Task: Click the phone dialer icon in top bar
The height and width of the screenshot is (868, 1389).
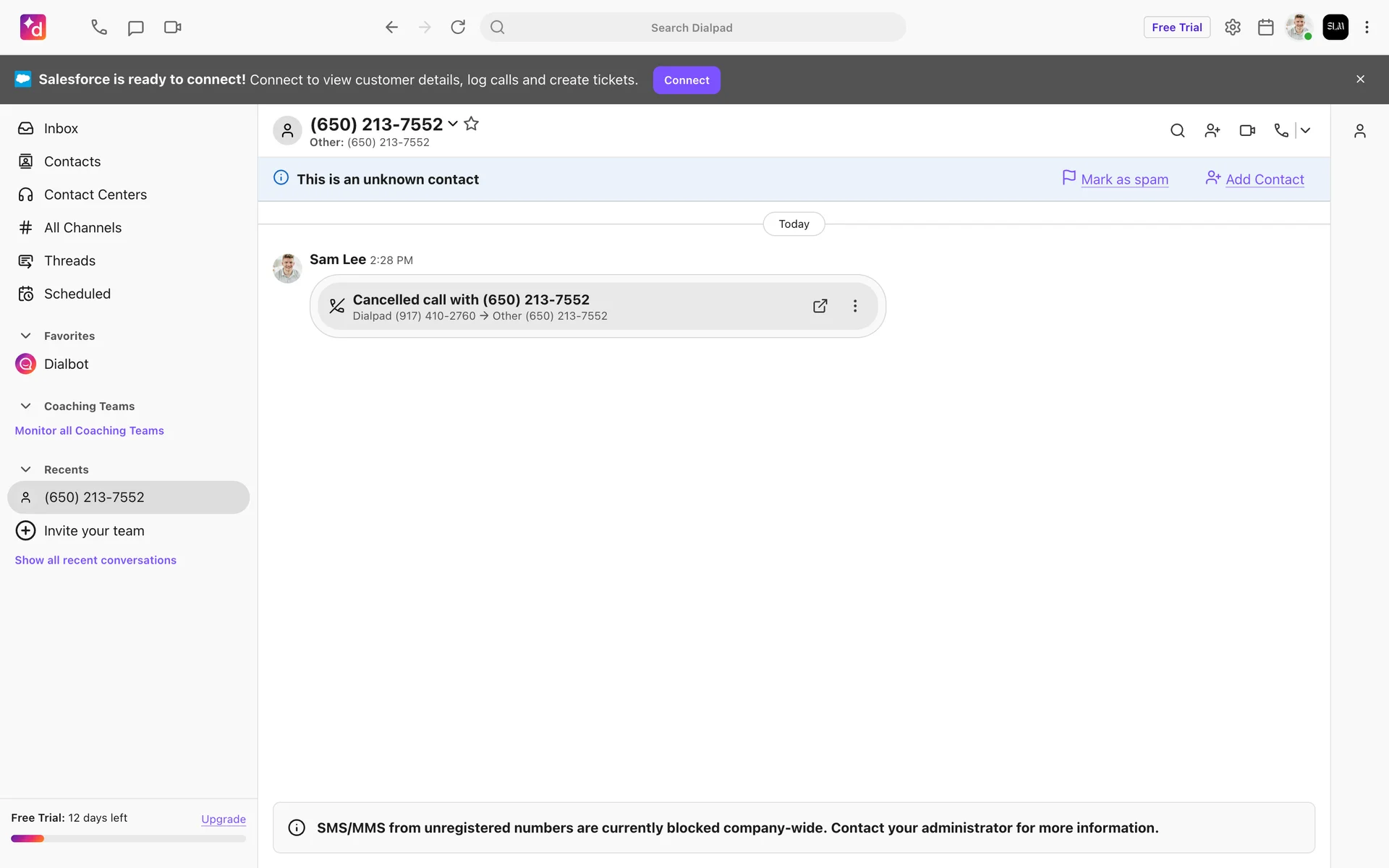Action: pos(99,27)
